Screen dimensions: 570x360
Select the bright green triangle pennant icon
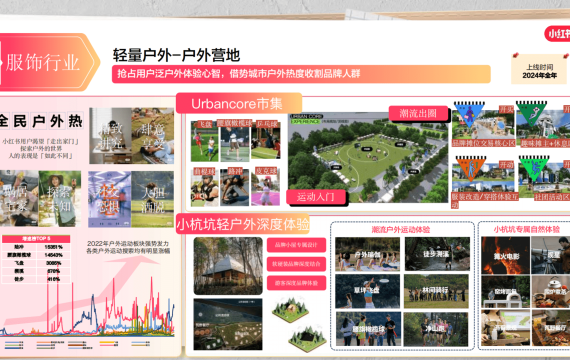click(x=534, y=168)
